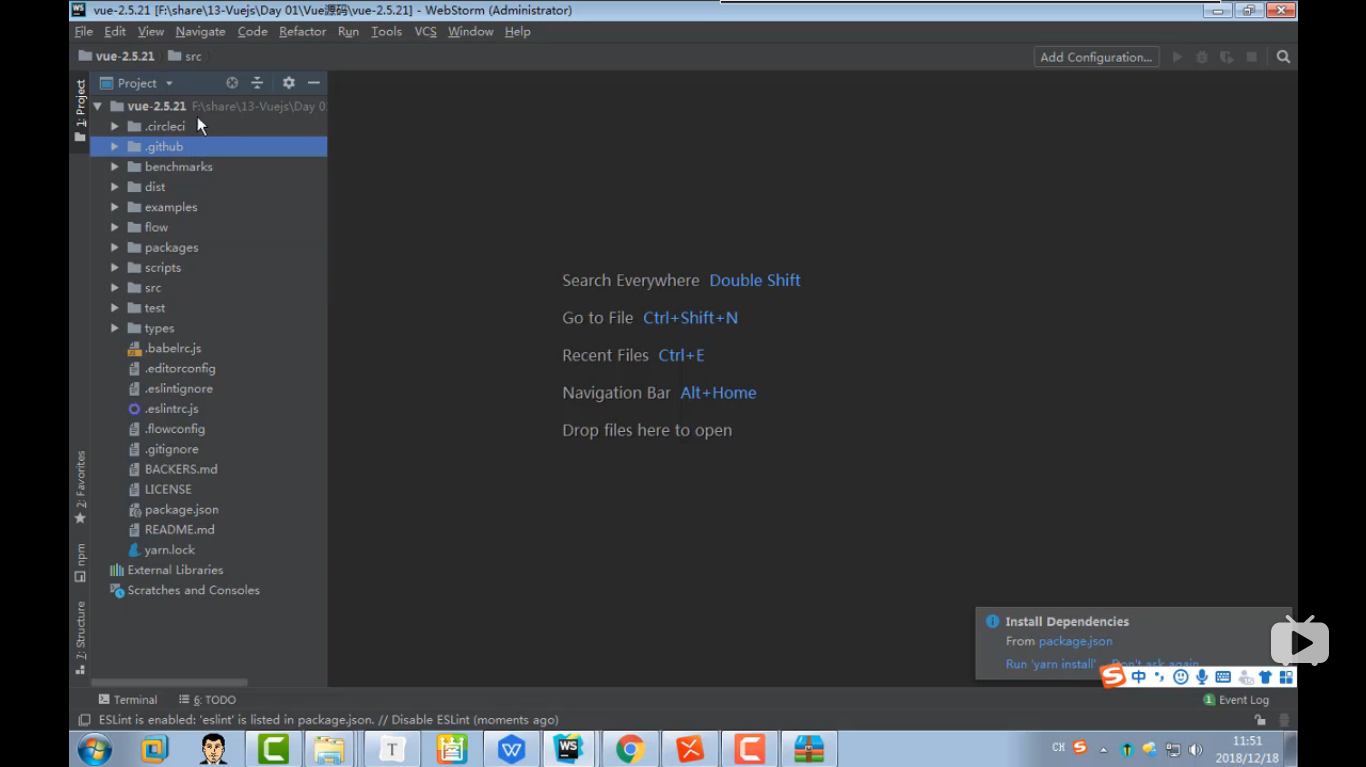Expand the .circleci folder arrow
This screenshot has height=767, width=1366.
tap(115, 126)
